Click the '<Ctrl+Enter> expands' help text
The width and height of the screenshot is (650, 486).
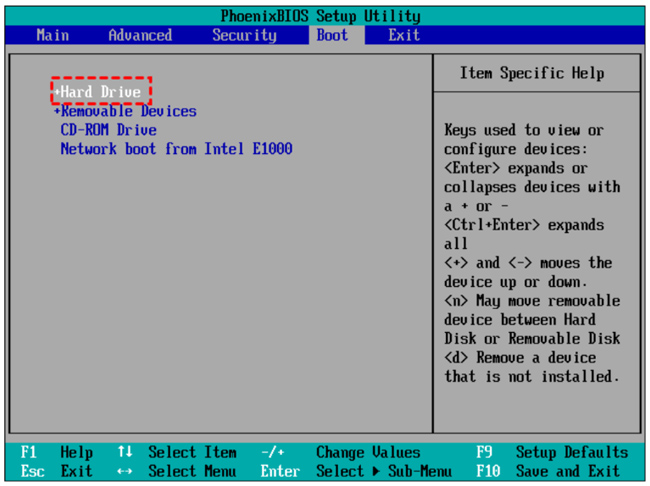524,225
